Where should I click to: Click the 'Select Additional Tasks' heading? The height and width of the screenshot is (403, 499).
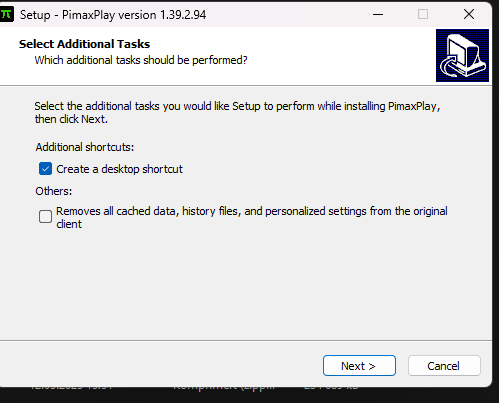[x=84, y=44]
